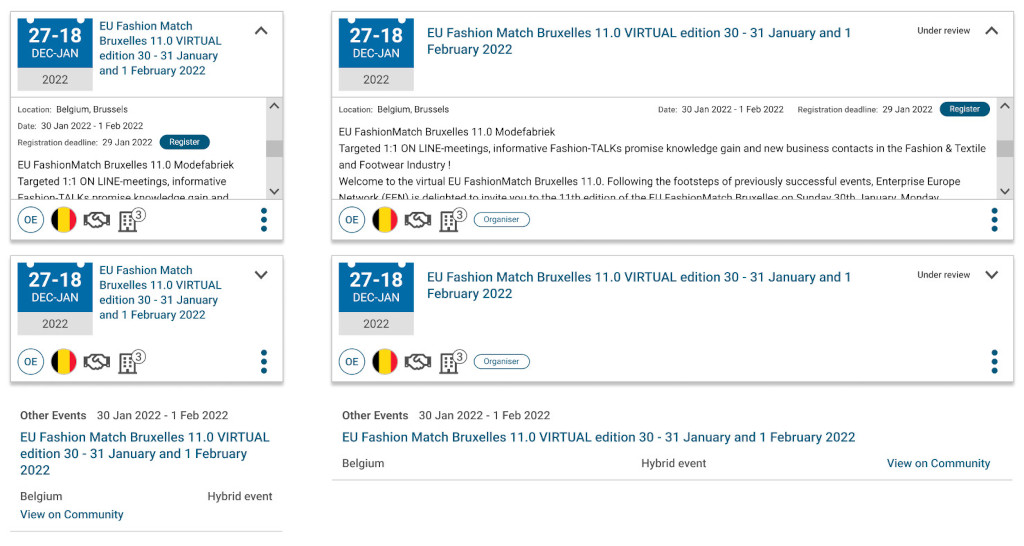1024x546 pixels.
Task: Click 27-18 DEC-JAN date badge, narrow expanded card
Action: click(55, 54)
